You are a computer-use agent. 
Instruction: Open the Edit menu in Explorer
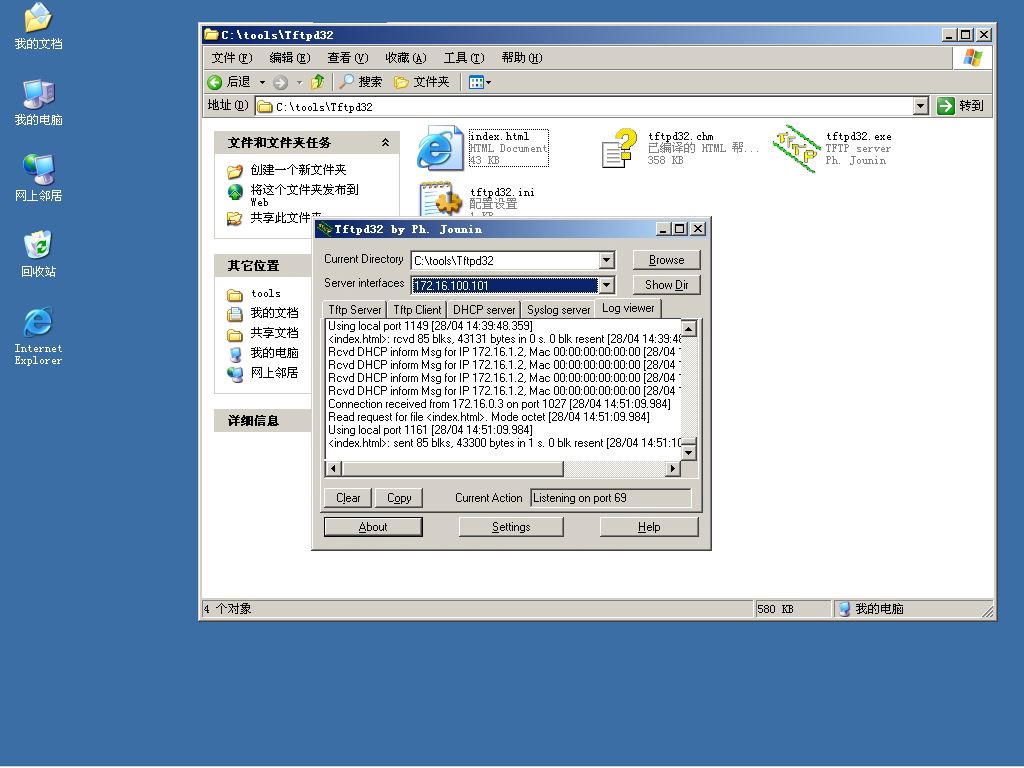click(289, 57)
